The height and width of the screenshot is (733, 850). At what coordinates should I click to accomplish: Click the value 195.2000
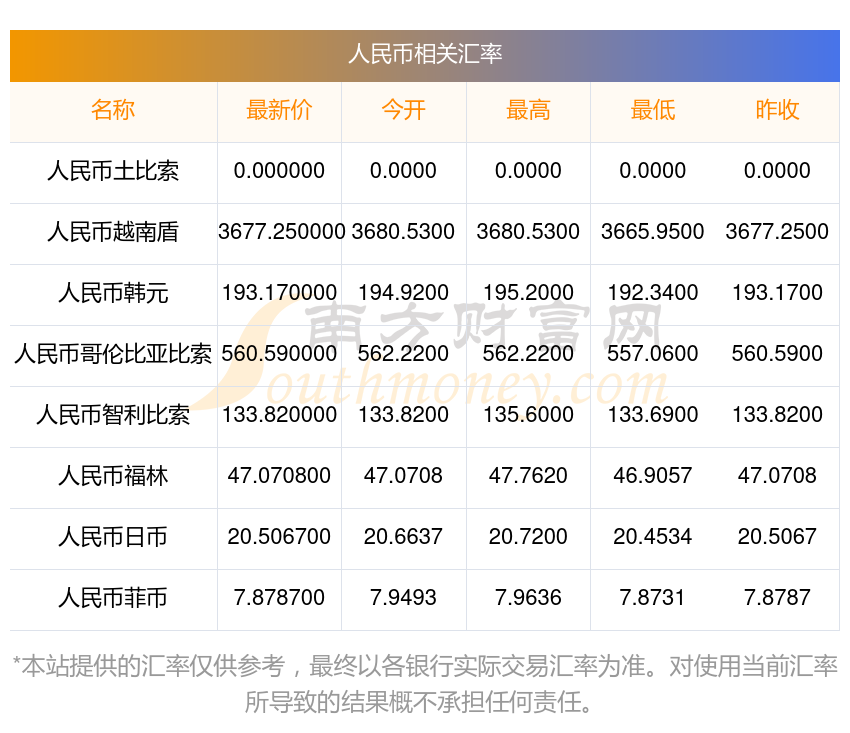click(x=528, y=293)
